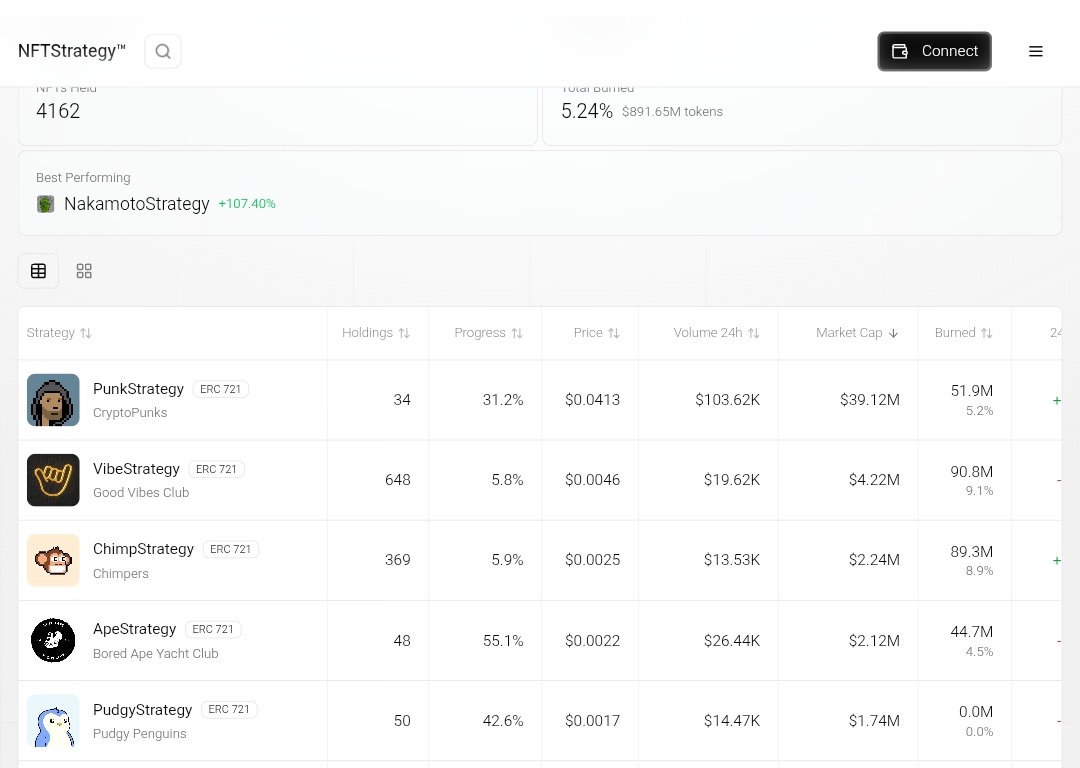
Task: Click the $891.65M tokens text
Action: tap(672, 112)
